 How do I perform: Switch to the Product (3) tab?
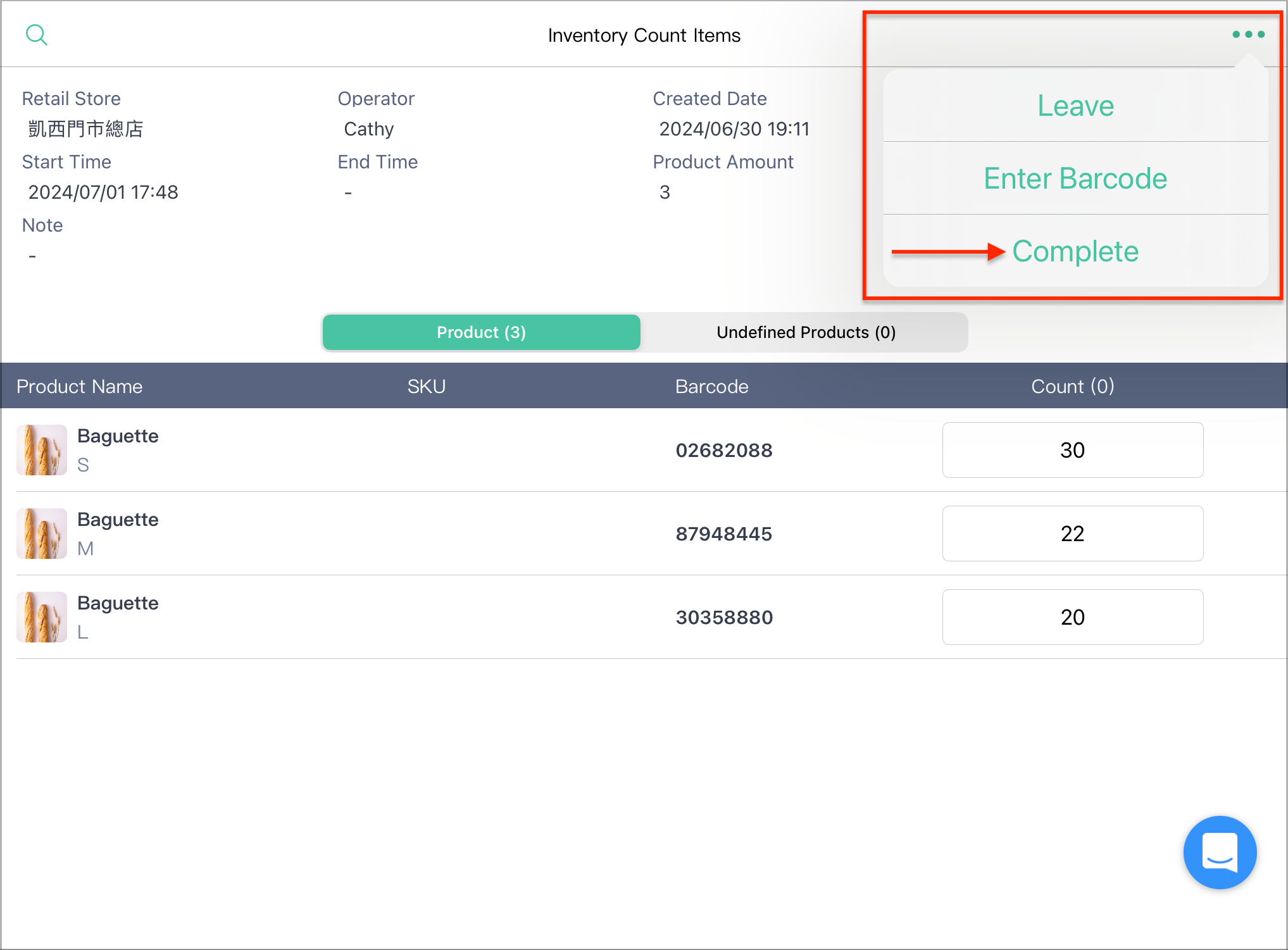(482, 332)
